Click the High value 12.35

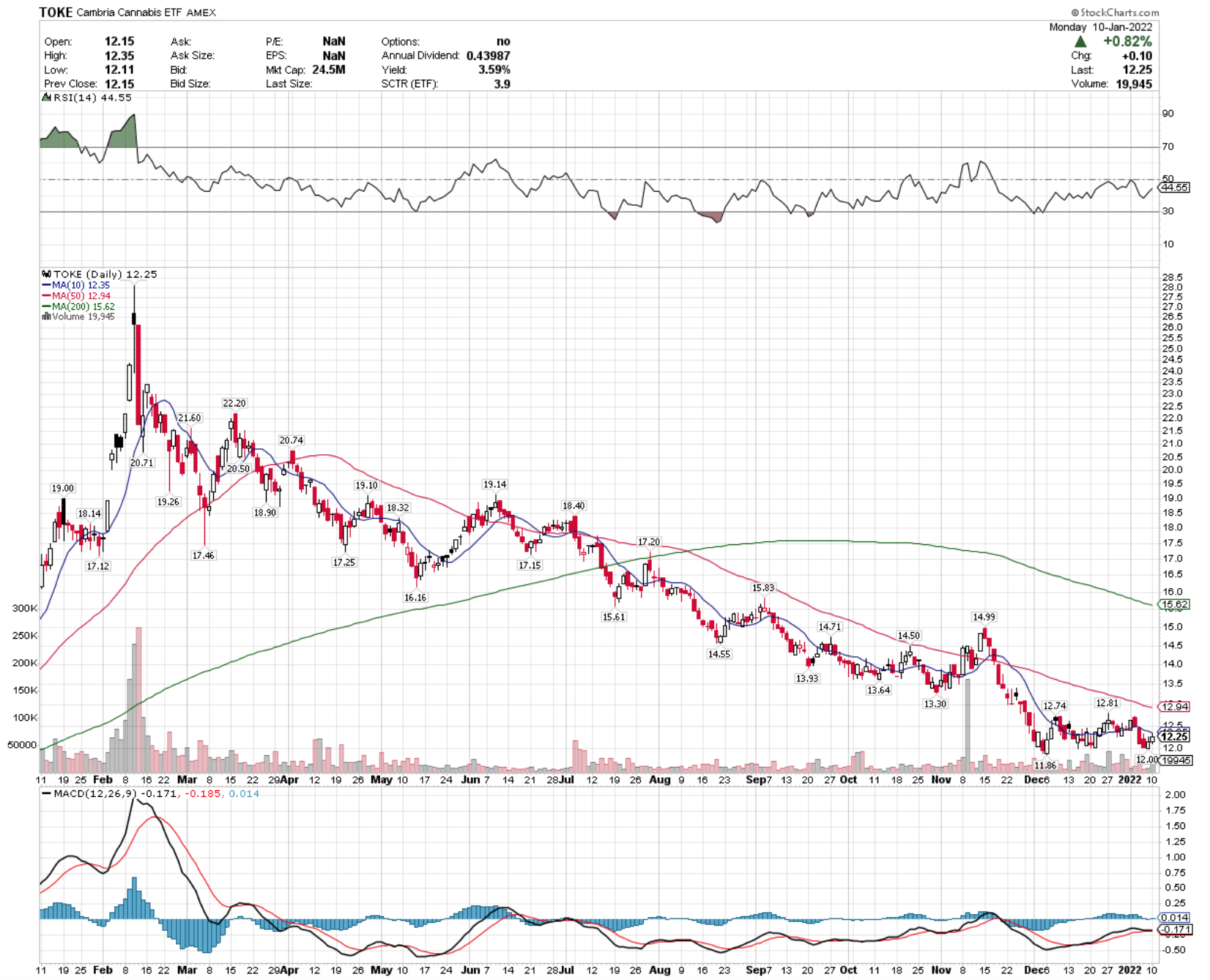pos(119,56)
